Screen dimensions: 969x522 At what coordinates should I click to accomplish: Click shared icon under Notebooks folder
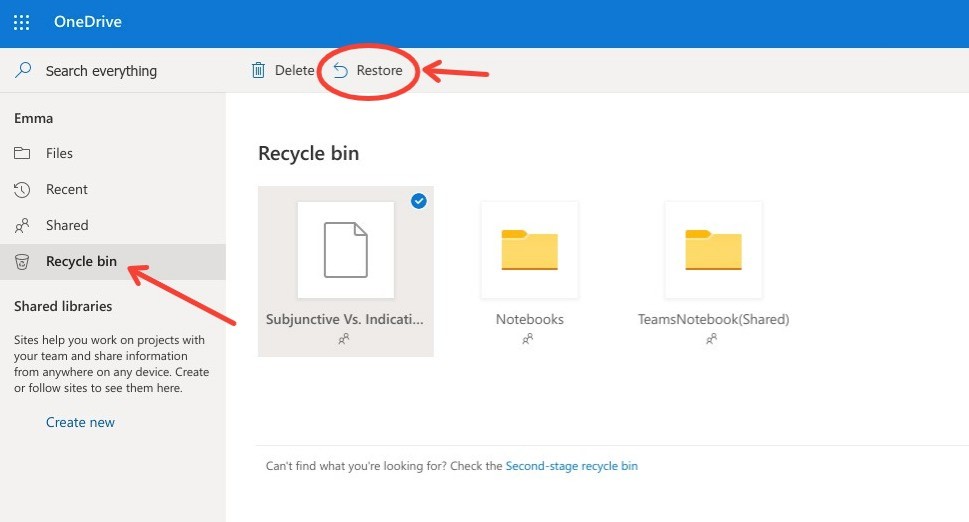(x=527, y=339)
